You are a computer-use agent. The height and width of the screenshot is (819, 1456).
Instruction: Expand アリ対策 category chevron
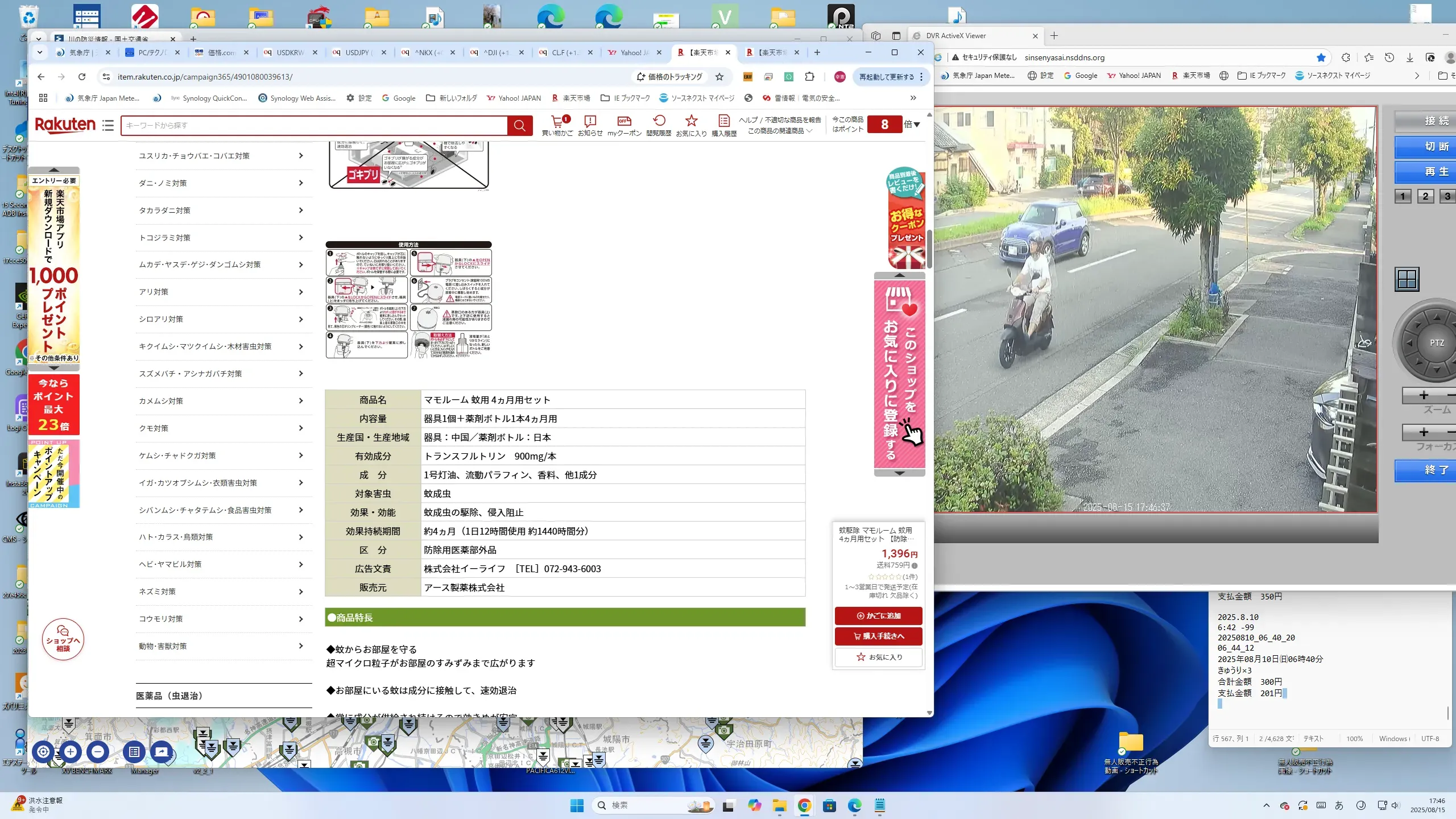301,292
